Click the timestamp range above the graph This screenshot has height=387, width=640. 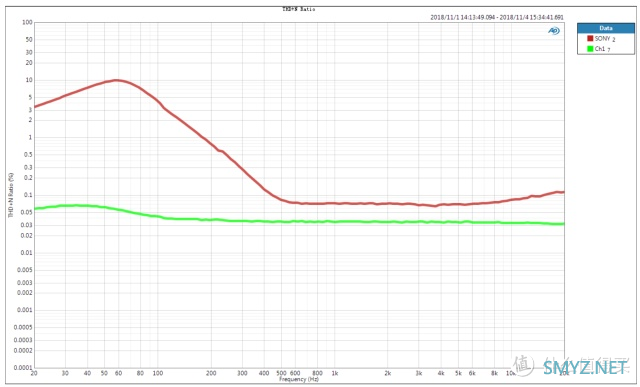(x=497, y=17)
